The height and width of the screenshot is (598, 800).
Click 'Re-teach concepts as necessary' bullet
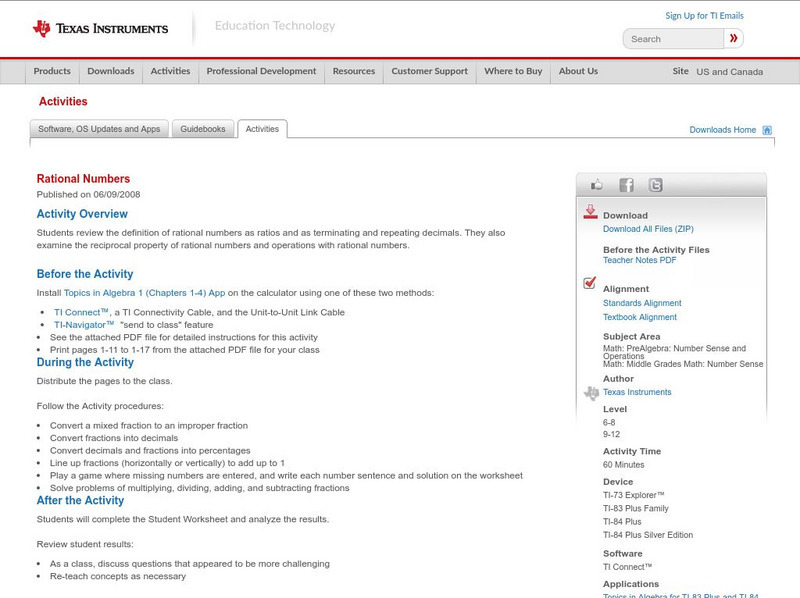[118, 576]
